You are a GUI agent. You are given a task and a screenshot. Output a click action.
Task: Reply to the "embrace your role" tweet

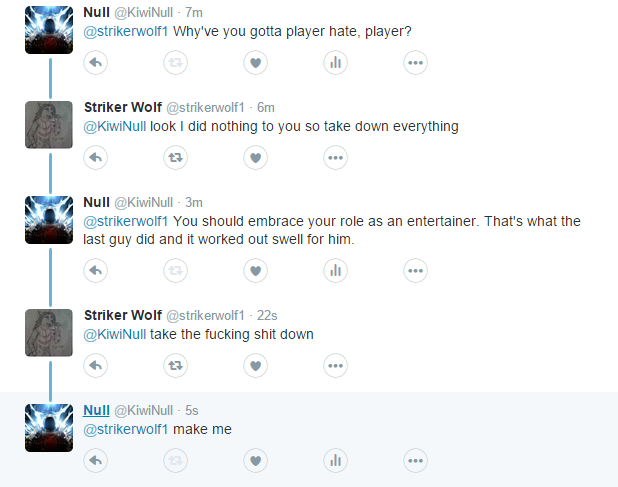[x=95, y=271]
